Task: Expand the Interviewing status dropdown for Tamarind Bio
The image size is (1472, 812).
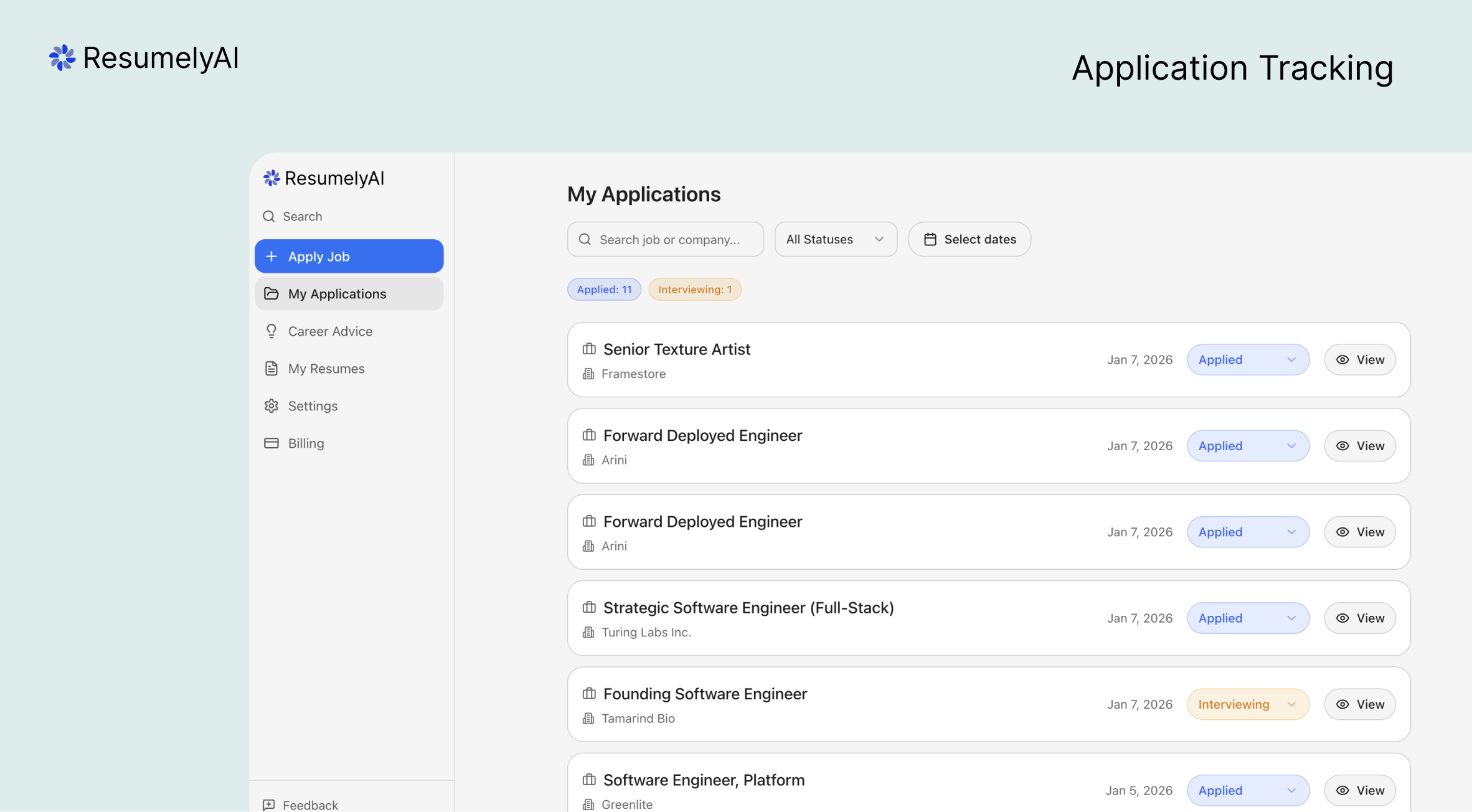Action: point(1248,704)
